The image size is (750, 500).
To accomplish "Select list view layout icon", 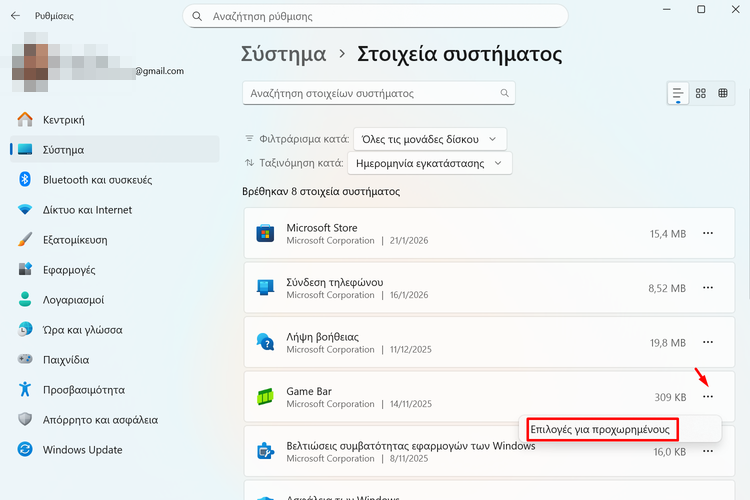I will pos(678,93).
